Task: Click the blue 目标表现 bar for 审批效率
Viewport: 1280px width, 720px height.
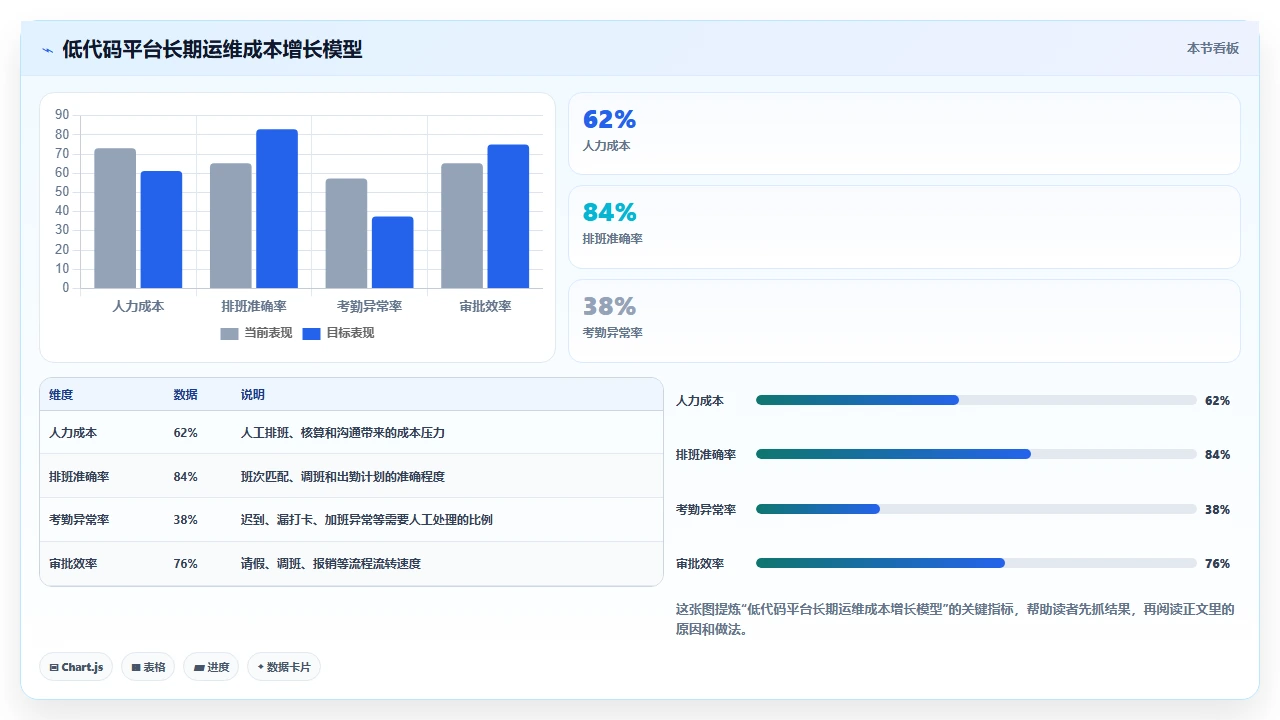Action: [508, 216]
